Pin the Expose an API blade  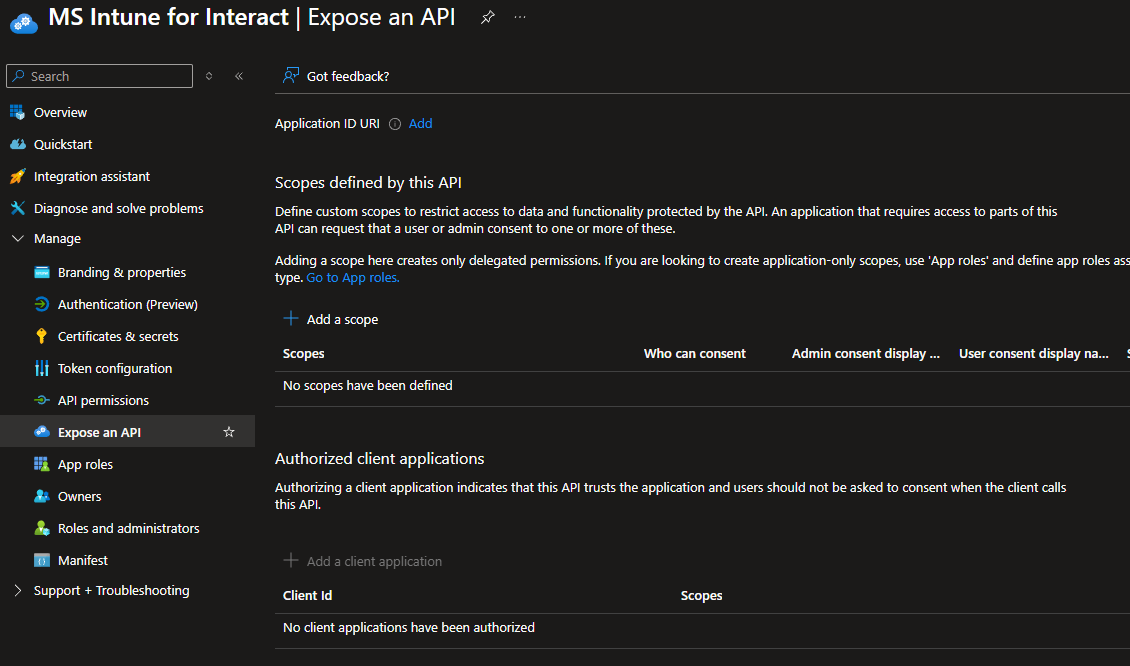pos(488,17)
